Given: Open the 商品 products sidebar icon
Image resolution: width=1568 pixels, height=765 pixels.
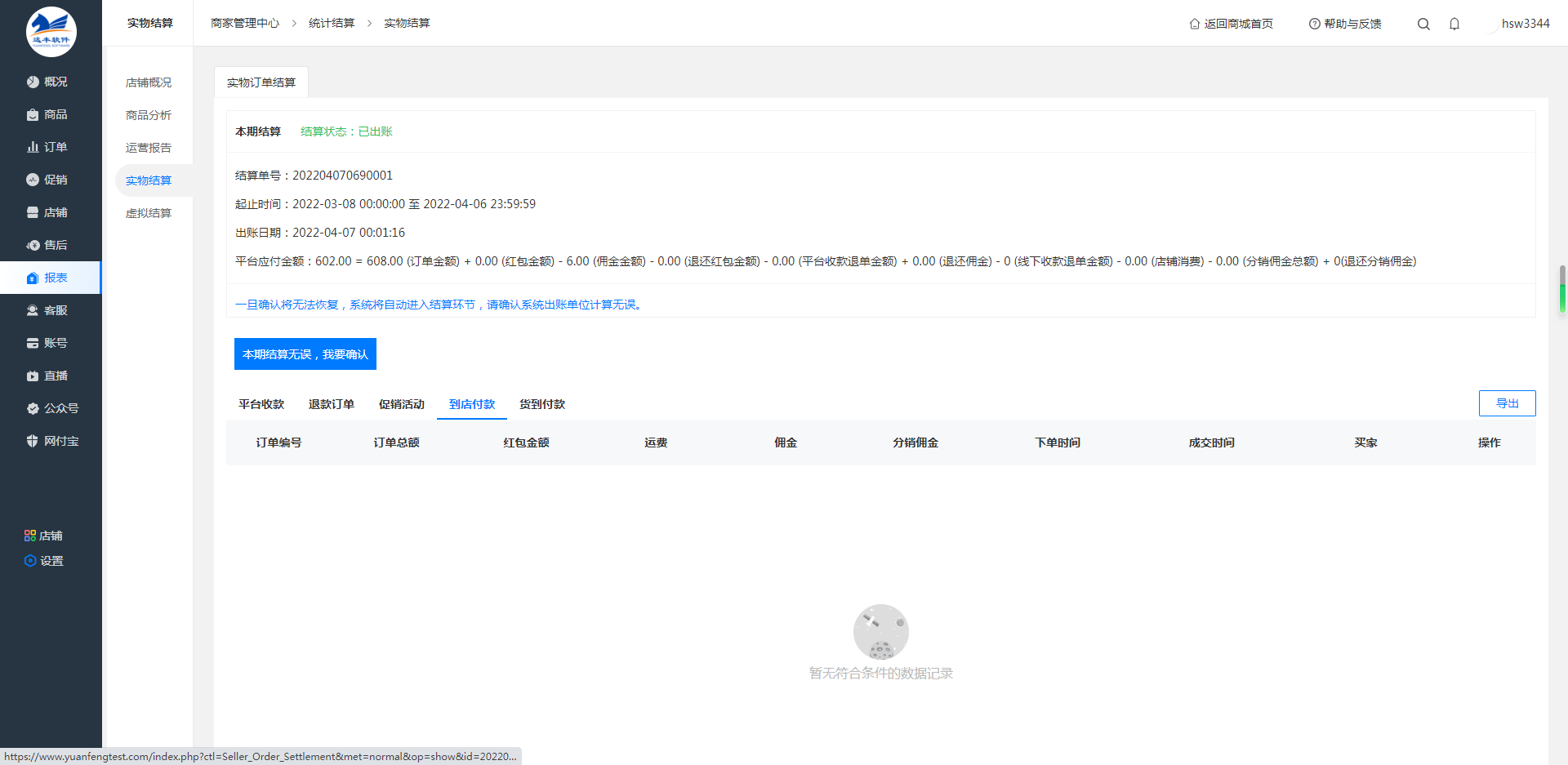Looking at the screenshot, I should point(33,114).
